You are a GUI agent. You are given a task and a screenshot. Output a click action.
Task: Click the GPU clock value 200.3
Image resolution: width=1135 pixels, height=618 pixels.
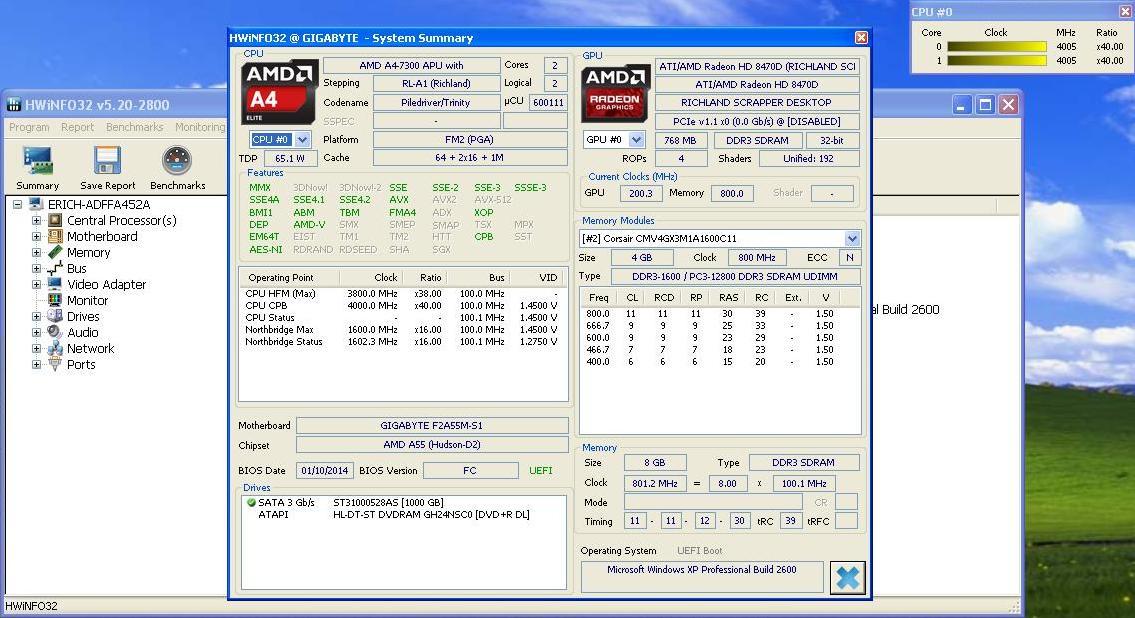tap(641, 193)
